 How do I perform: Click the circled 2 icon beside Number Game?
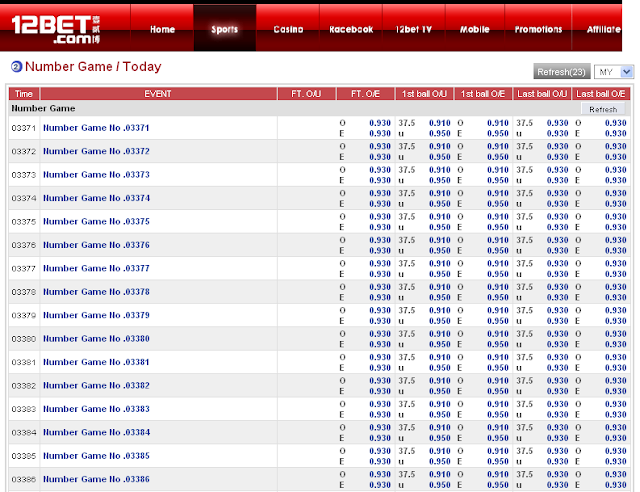pos(16,67)
